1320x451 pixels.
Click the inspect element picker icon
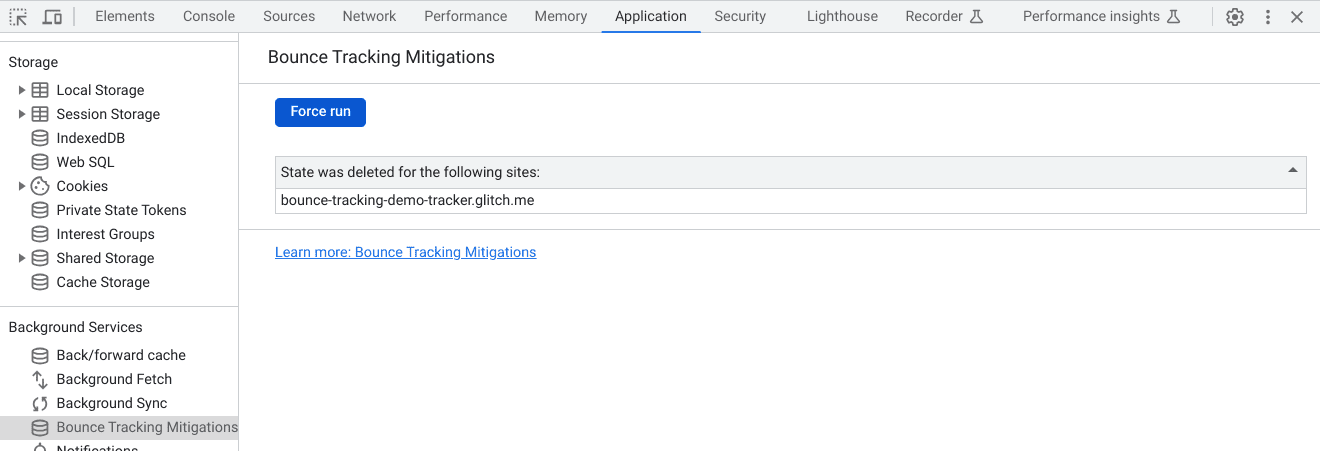[x=18, y=17]
